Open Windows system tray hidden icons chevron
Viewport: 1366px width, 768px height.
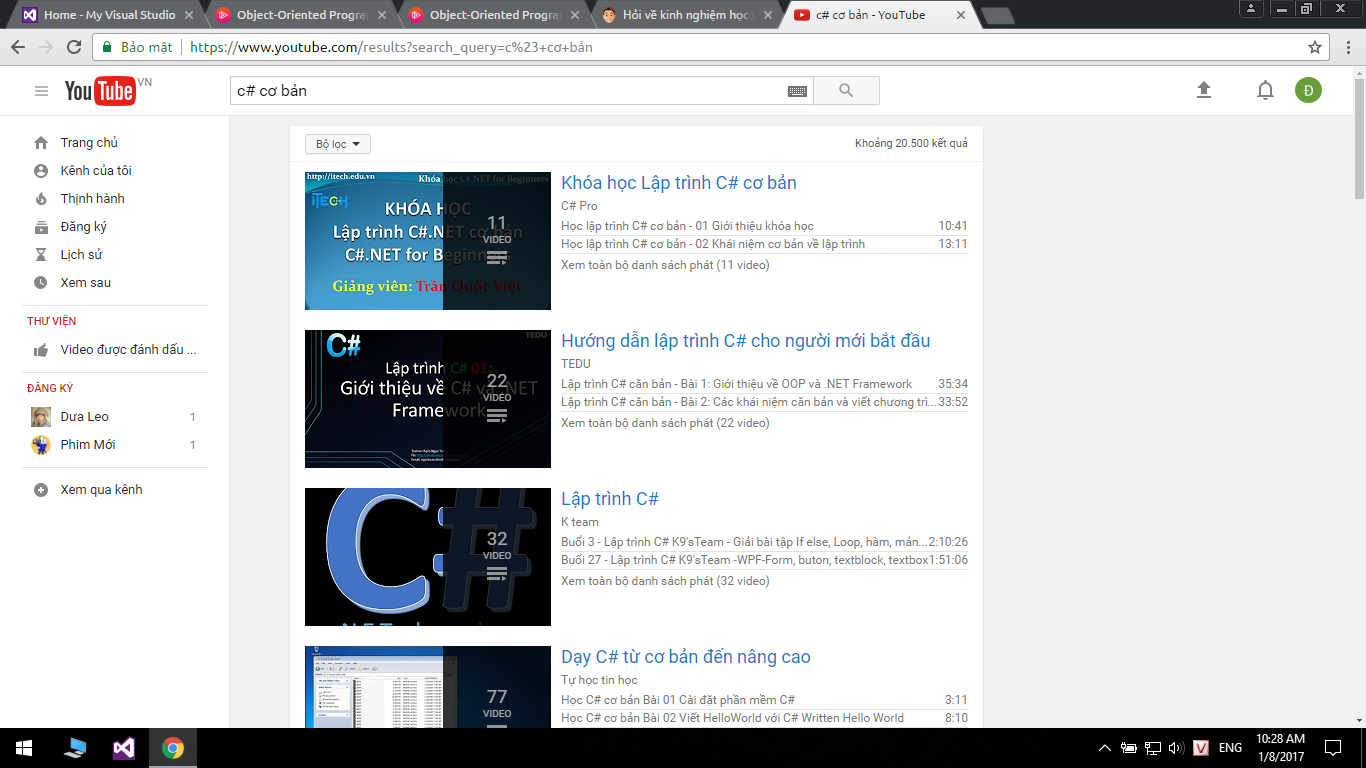pos(1105,748)
